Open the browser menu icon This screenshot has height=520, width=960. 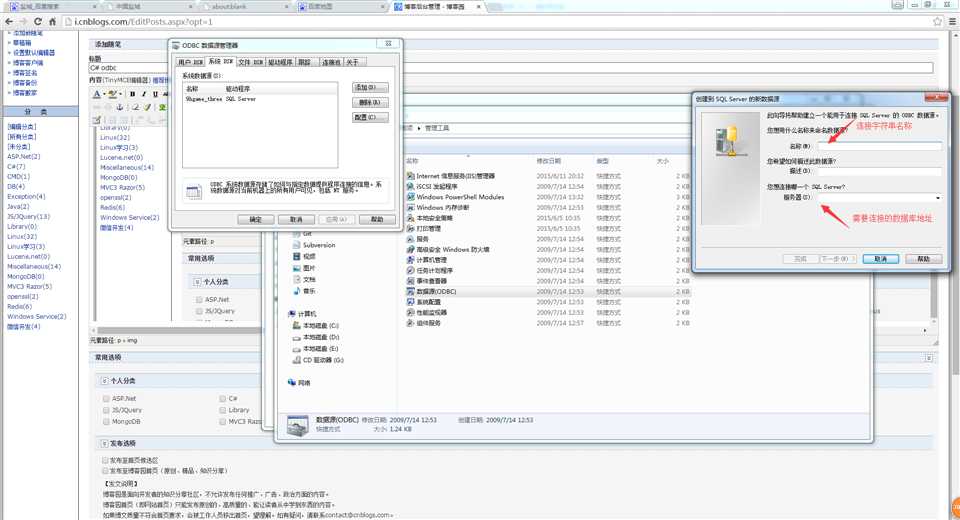point(952,21)
